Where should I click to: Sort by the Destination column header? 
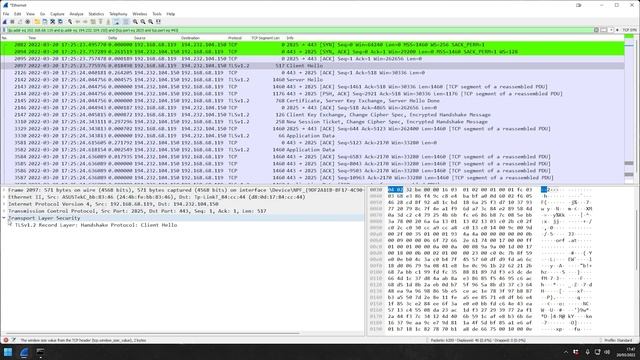point(190,38)
